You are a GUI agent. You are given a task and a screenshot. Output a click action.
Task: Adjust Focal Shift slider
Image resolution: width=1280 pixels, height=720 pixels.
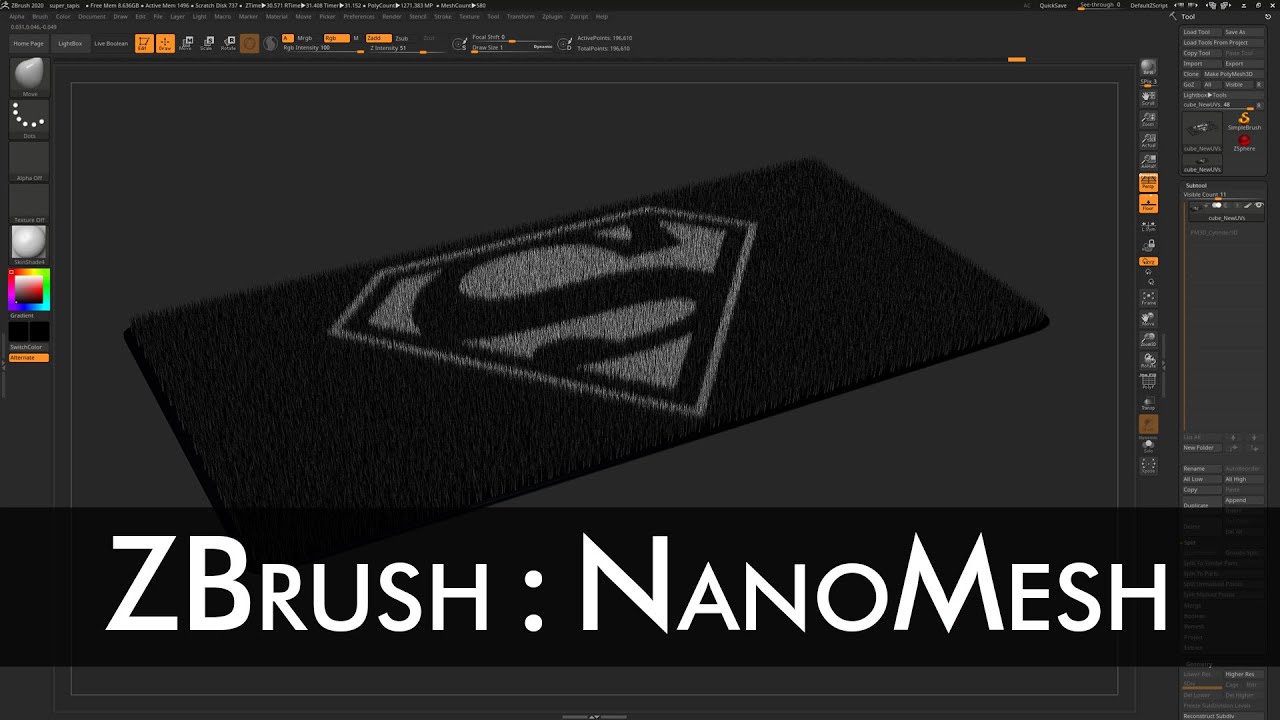point(512,37)
